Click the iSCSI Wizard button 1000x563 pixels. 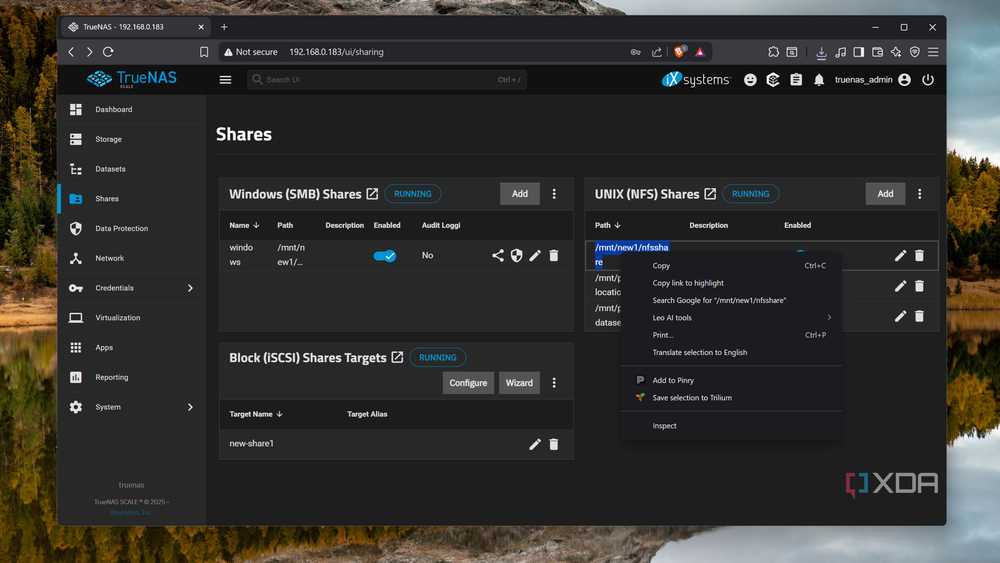(519, 383)
